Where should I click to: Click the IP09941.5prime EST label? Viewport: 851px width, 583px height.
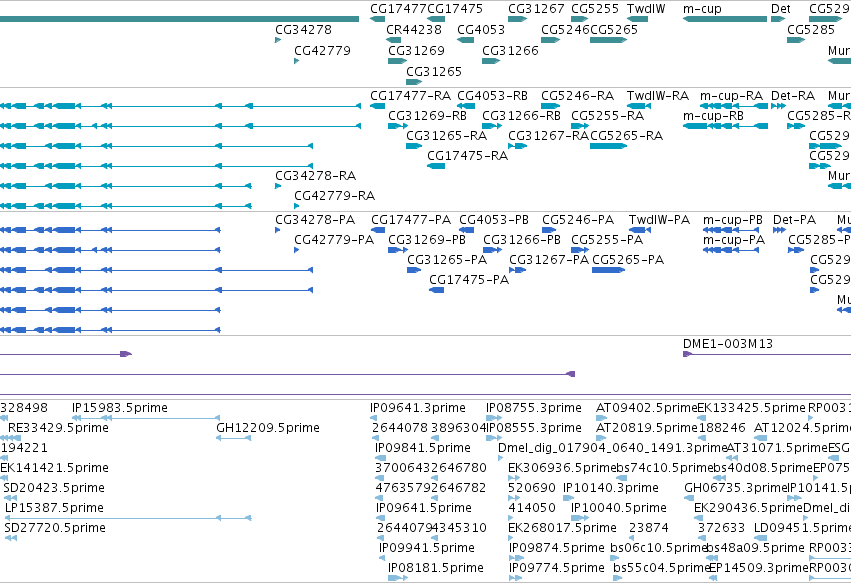pos(427,548)
